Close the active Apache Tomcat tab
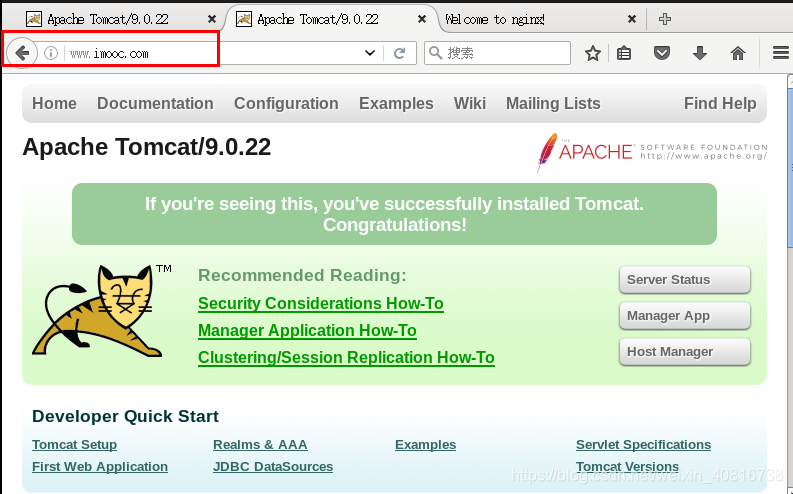 pos(422,19)
